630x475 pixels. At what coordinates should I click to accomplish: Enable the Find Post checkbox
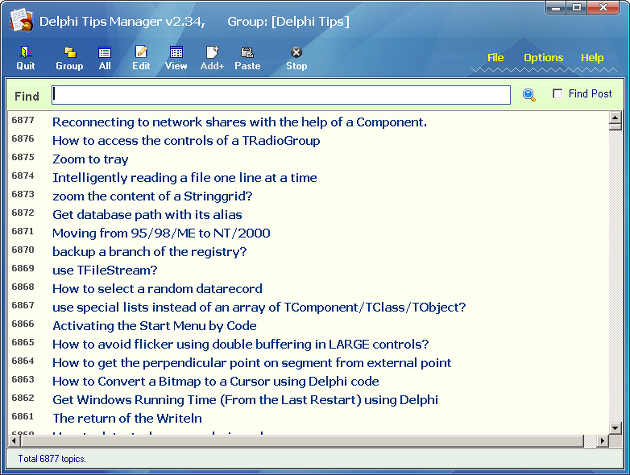(x=557, y=94)
